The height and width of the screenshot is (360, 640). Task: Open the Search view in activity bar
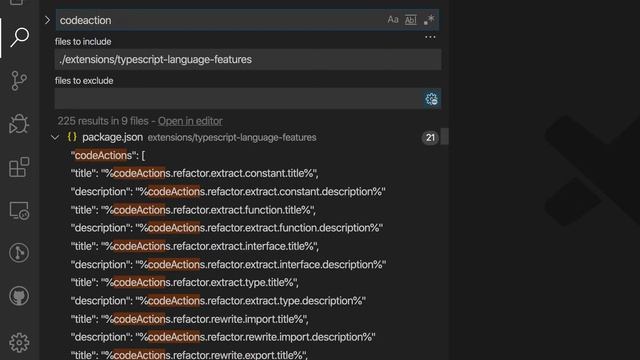(19, 38)
